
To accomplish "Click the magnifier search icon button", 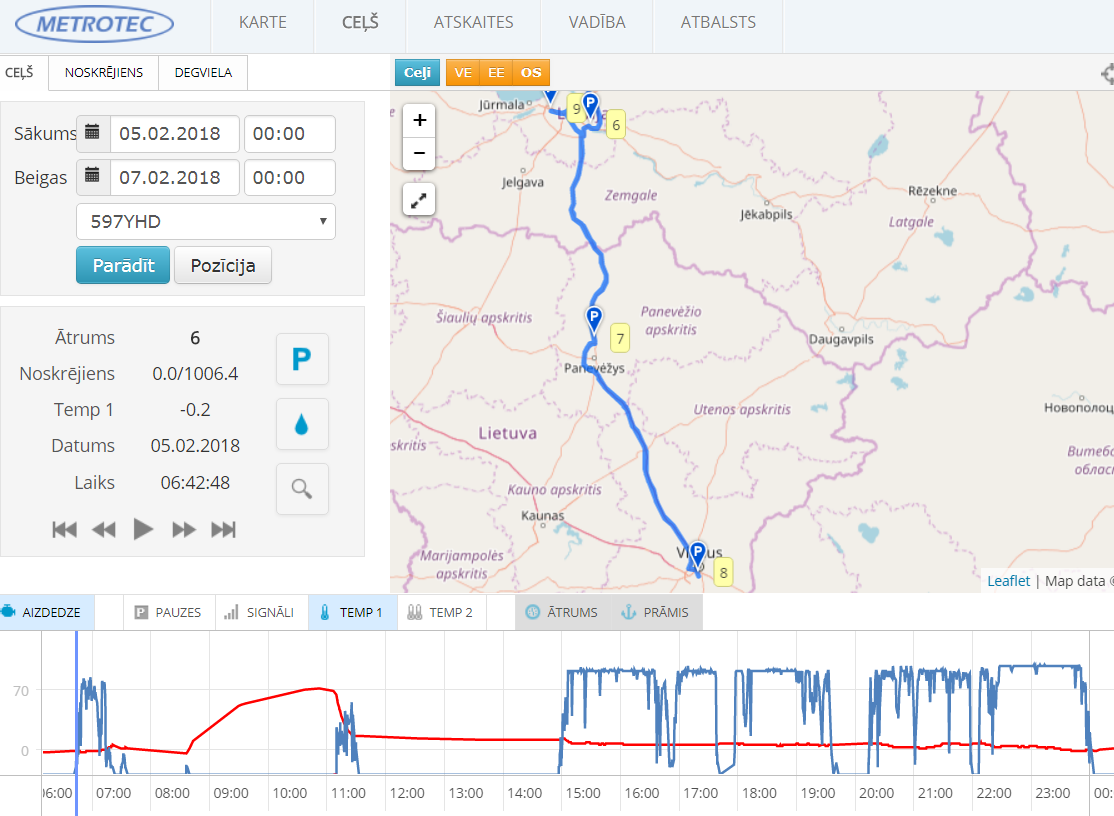I will [x=301, y=489].
